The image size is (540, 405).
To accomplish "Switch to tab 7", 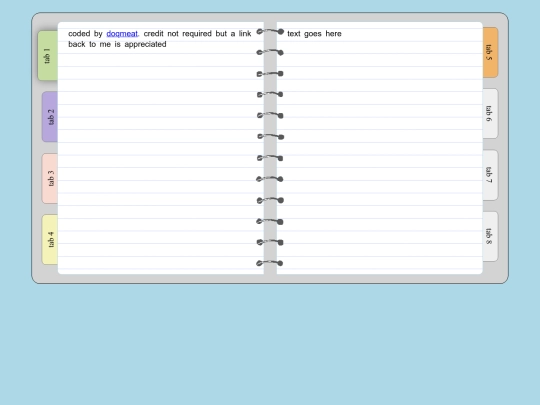I will [x=490, y=175].
